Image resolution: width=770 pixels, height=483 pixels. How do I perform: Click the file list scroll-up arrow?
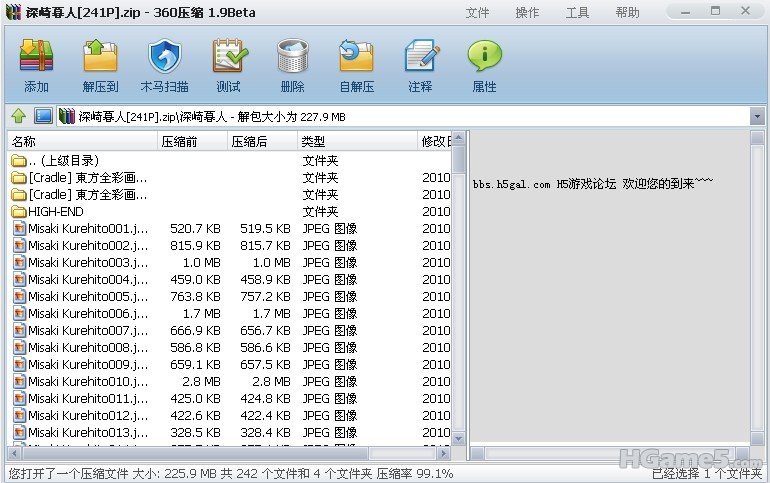[x=458, y=138]
